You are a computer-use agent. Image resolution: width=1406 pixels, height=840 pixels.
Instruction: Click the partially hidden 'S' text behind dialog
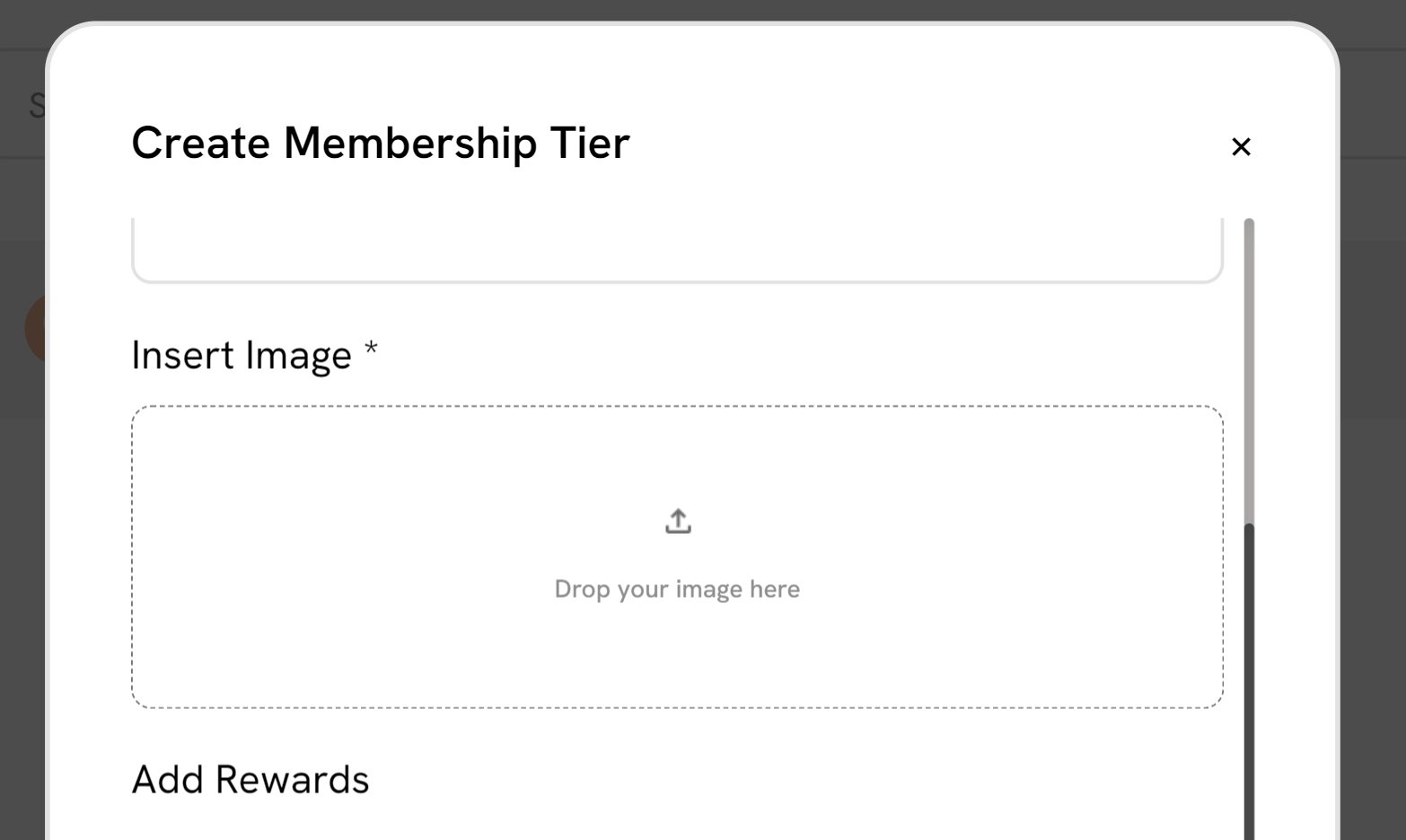point(36,106)
